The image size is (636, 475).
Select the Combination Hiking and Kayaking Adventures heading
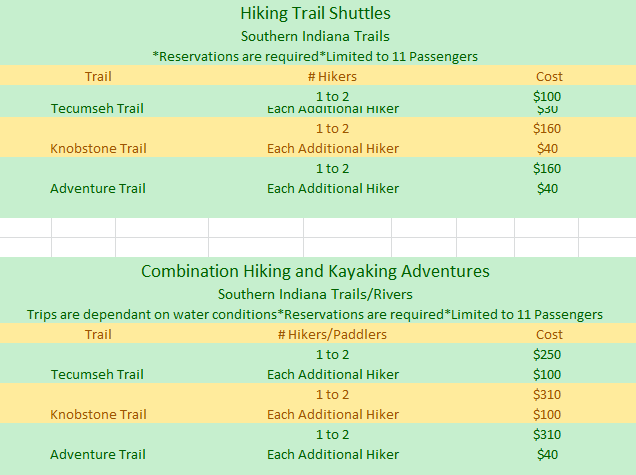315,271
